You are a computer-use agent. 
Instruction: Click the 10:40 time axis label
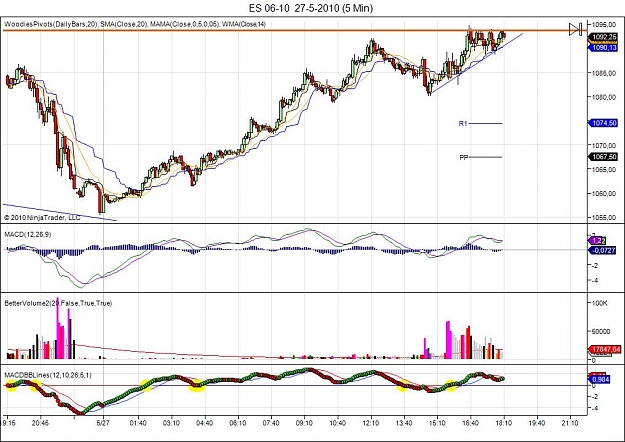click(338, 423)
